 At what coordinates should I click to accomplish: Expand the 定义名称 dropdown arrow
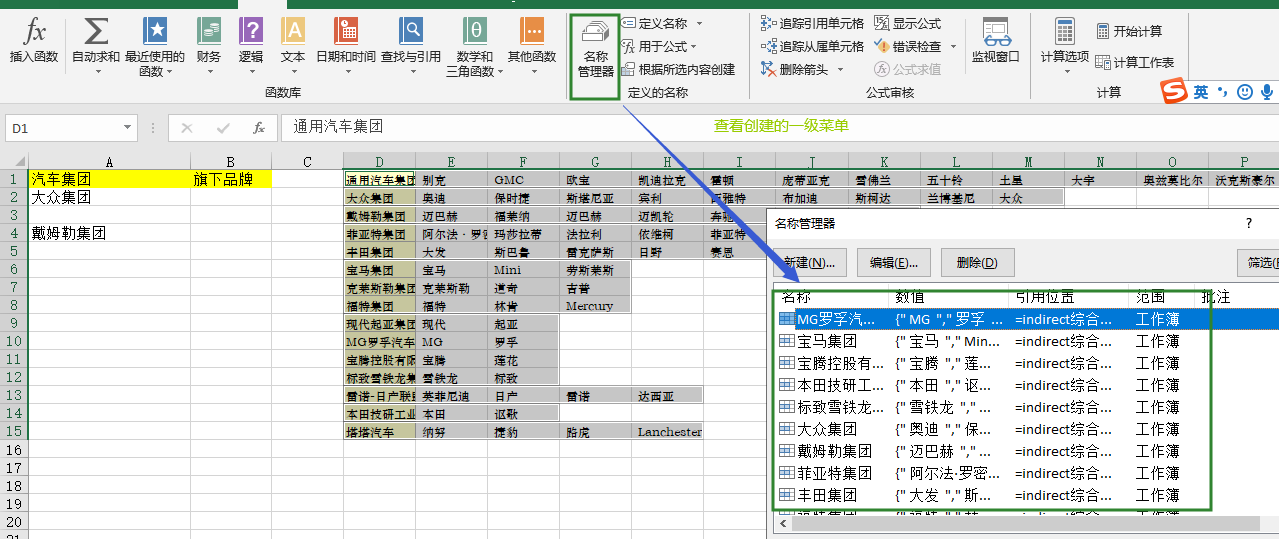(699, 23)
